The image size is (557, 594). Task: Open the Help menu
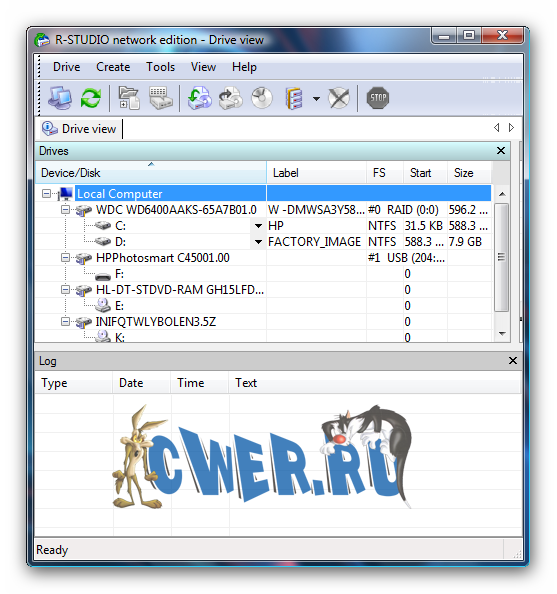click(x=244, y=67)
